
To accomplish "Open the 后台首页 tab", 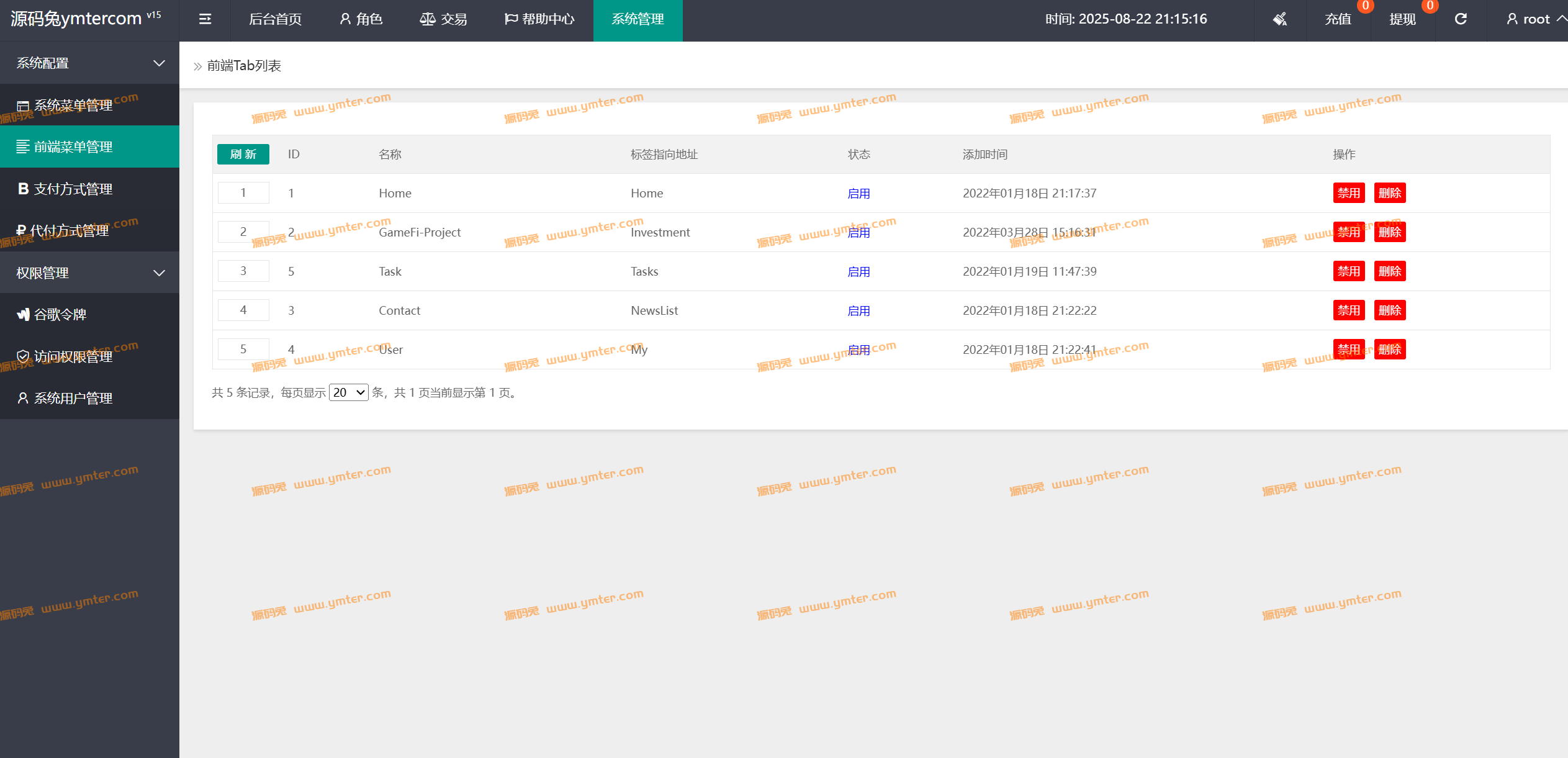I will click(275, 19).
